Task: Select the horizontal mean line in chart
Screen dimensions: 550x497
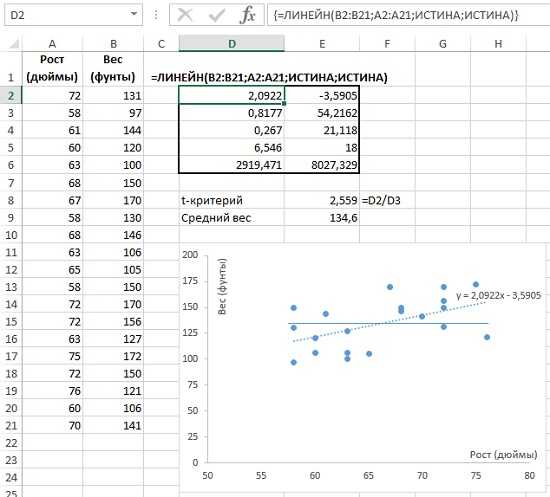Action: pyautogui.click(x=388, y=323)
